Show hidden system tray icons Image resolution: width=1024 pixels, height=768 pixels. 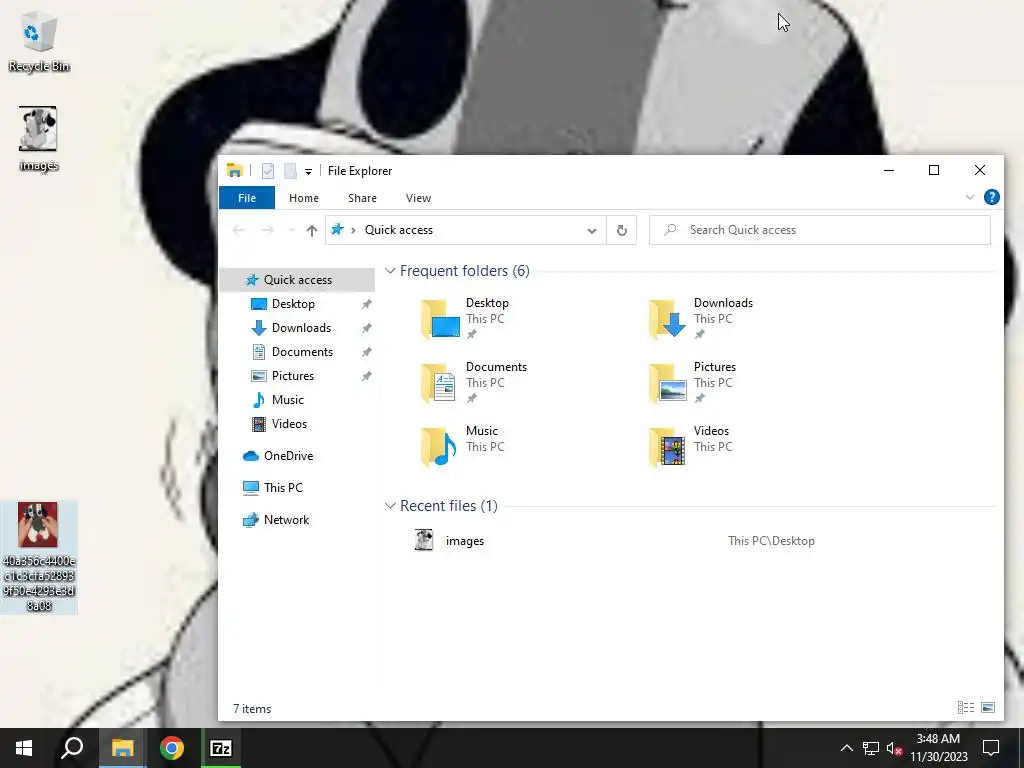[x=846, y=748]
